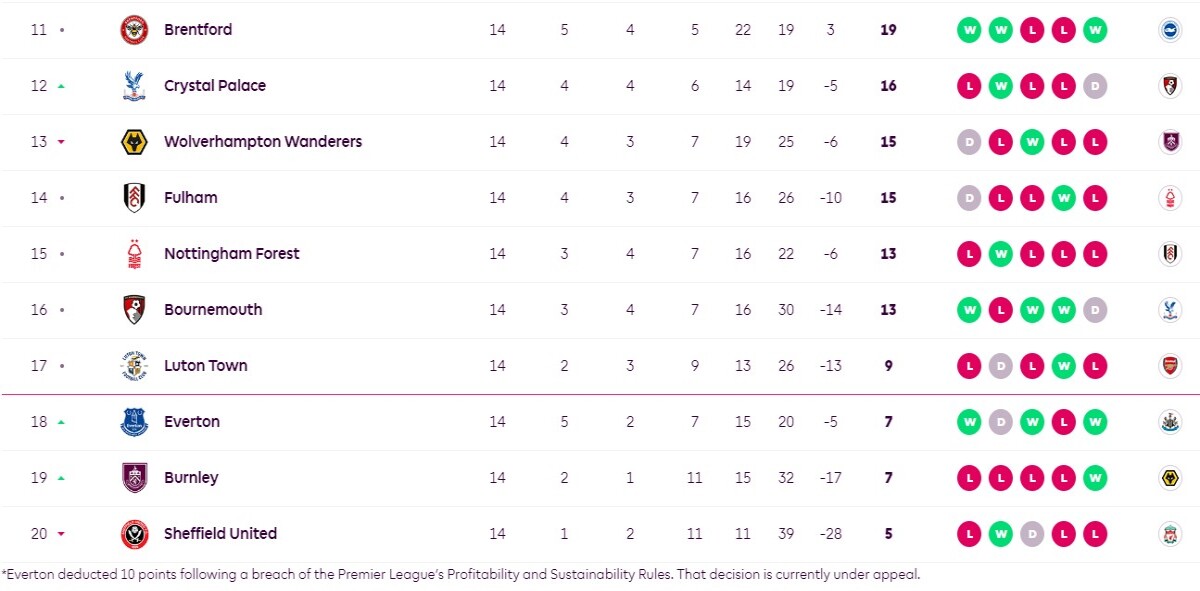The width and height of the screenshot is (1200, 591).
Task: Select the Fulham team name
Action: (191, 198)
